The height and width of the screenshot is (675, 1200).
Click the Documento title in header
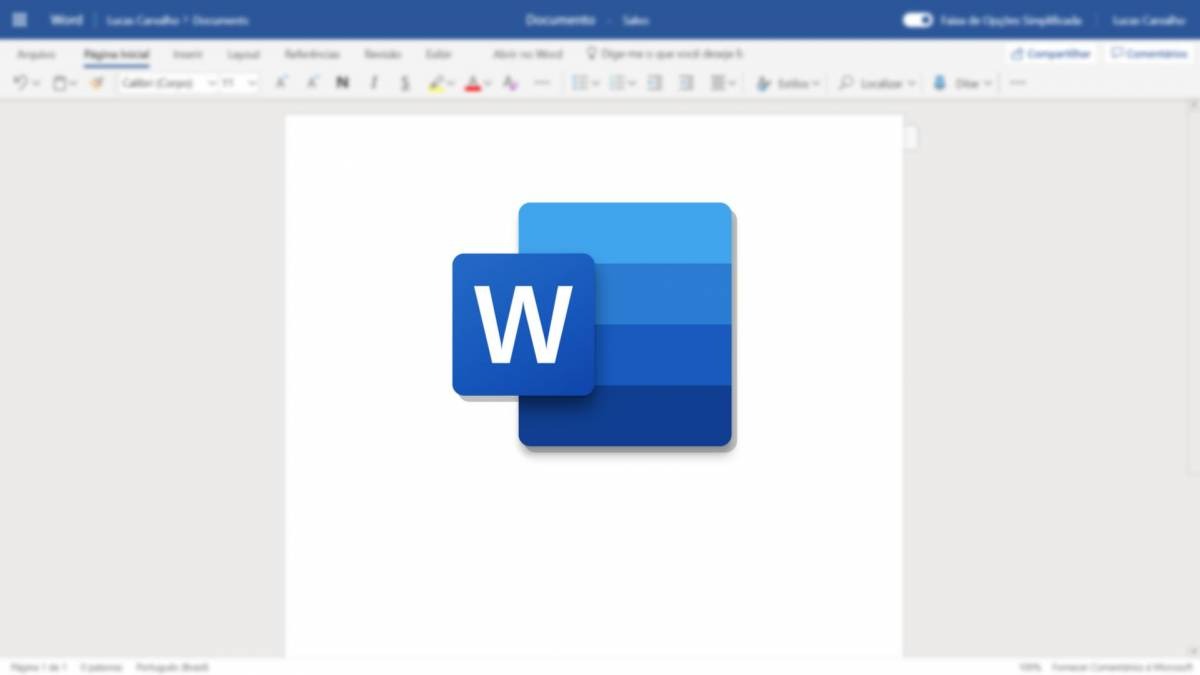click(x=560, y=20)
